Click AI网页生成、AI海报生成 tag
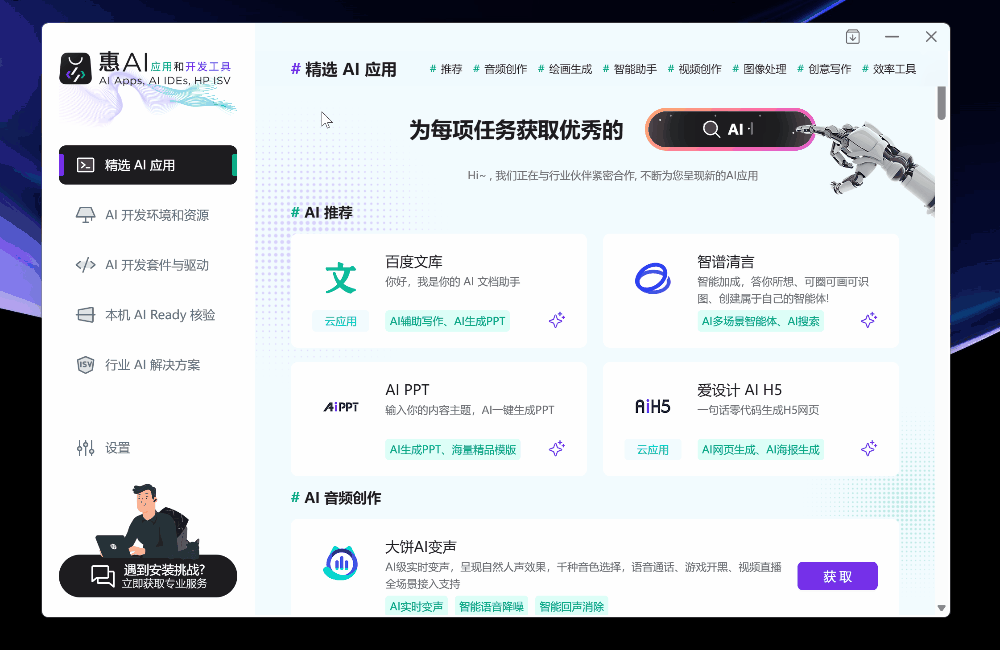This screenshot has width=1000, height=650. [x=760, y=450]
